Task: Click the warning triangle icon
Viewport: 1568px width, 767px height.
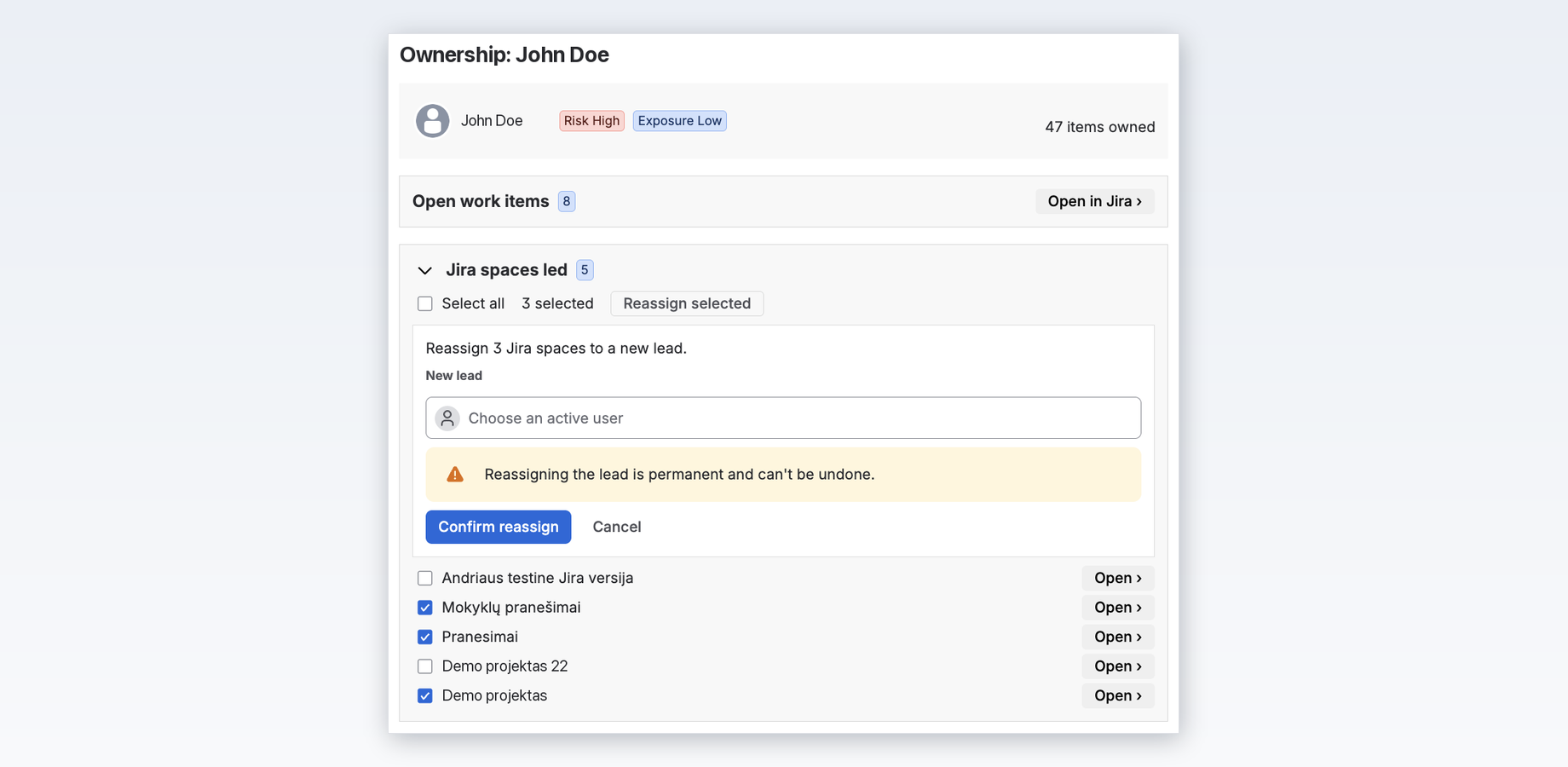Action: 455,475
